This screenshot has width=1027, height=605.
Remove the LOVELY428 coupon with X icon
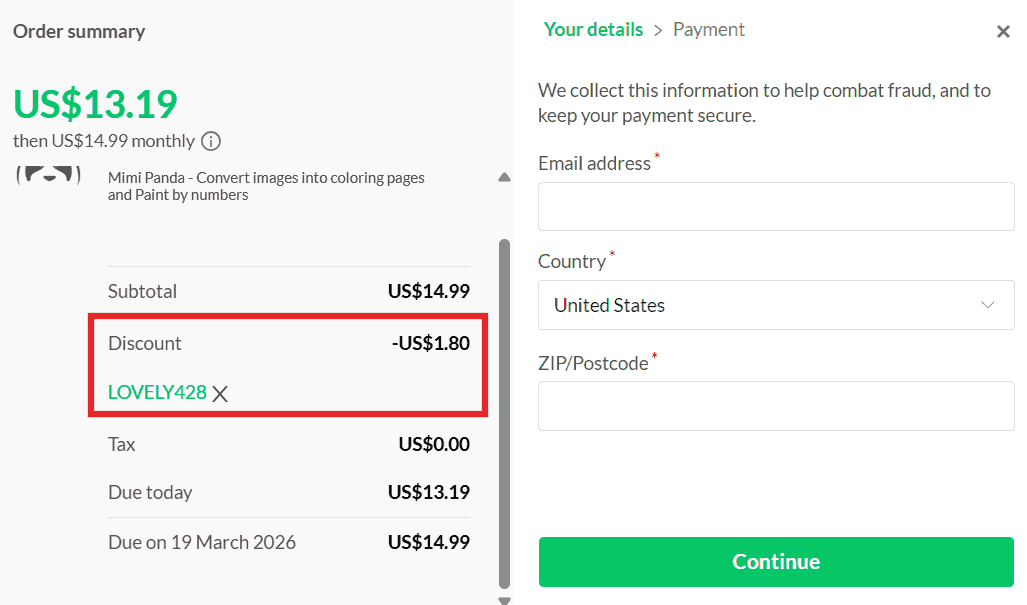[221, 394]
